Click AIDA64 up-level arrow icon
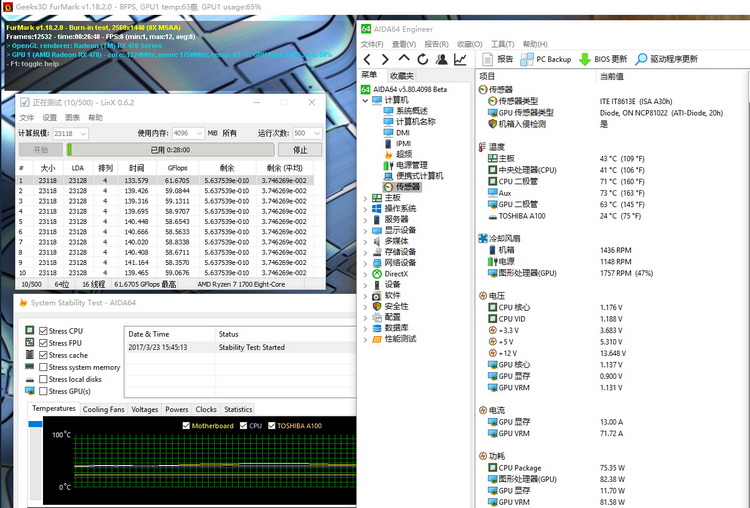This screenshot has height=508, width=750. [x=404, y=59]
